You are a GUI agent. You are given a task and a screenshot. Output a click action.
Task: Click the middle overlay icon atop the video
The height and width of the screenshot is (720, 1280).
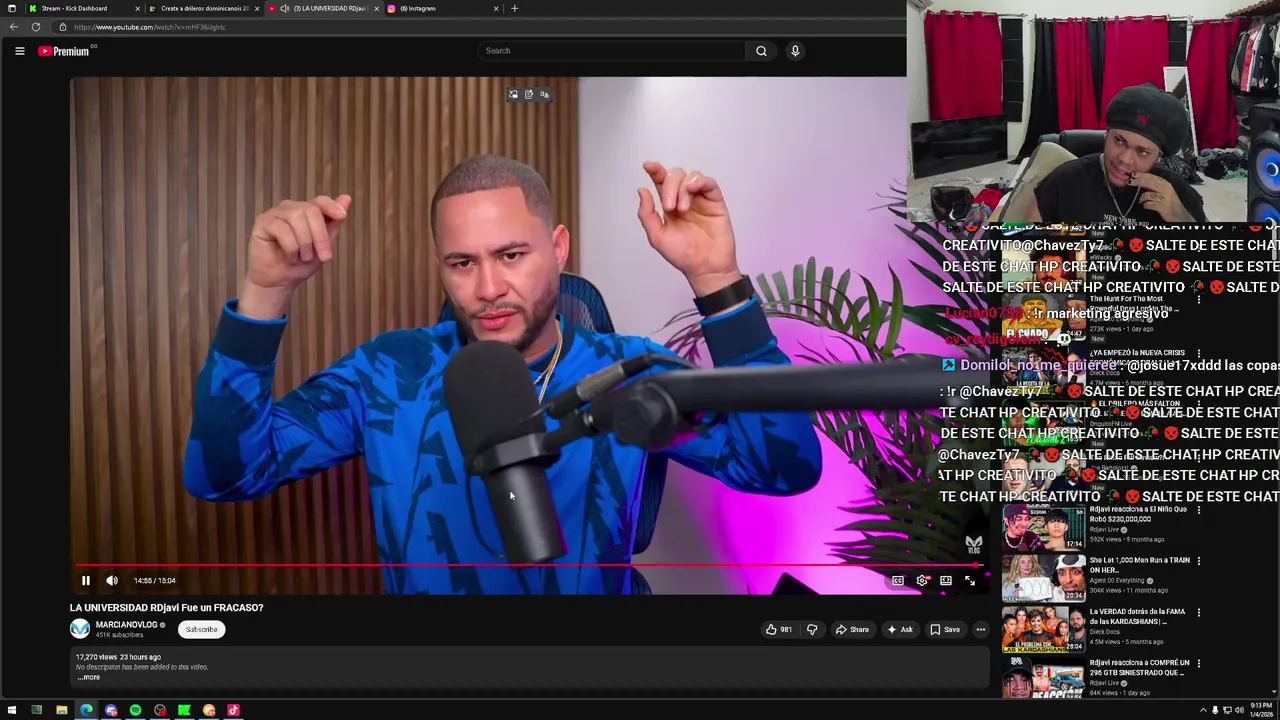click(x=529, y=95)
